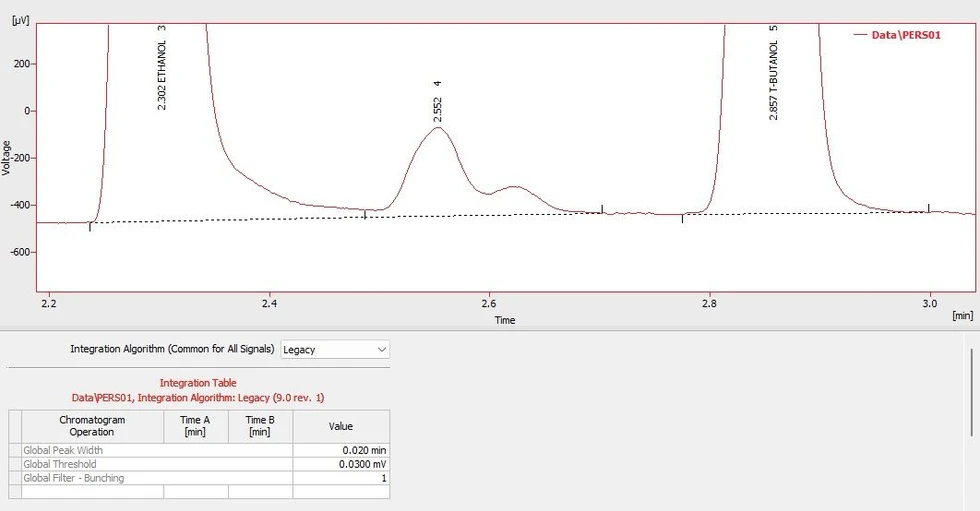Viewport: 980px width, 511px height.
Task: Click the integration start marker before ethanol peak
Action: click(90, 226)
